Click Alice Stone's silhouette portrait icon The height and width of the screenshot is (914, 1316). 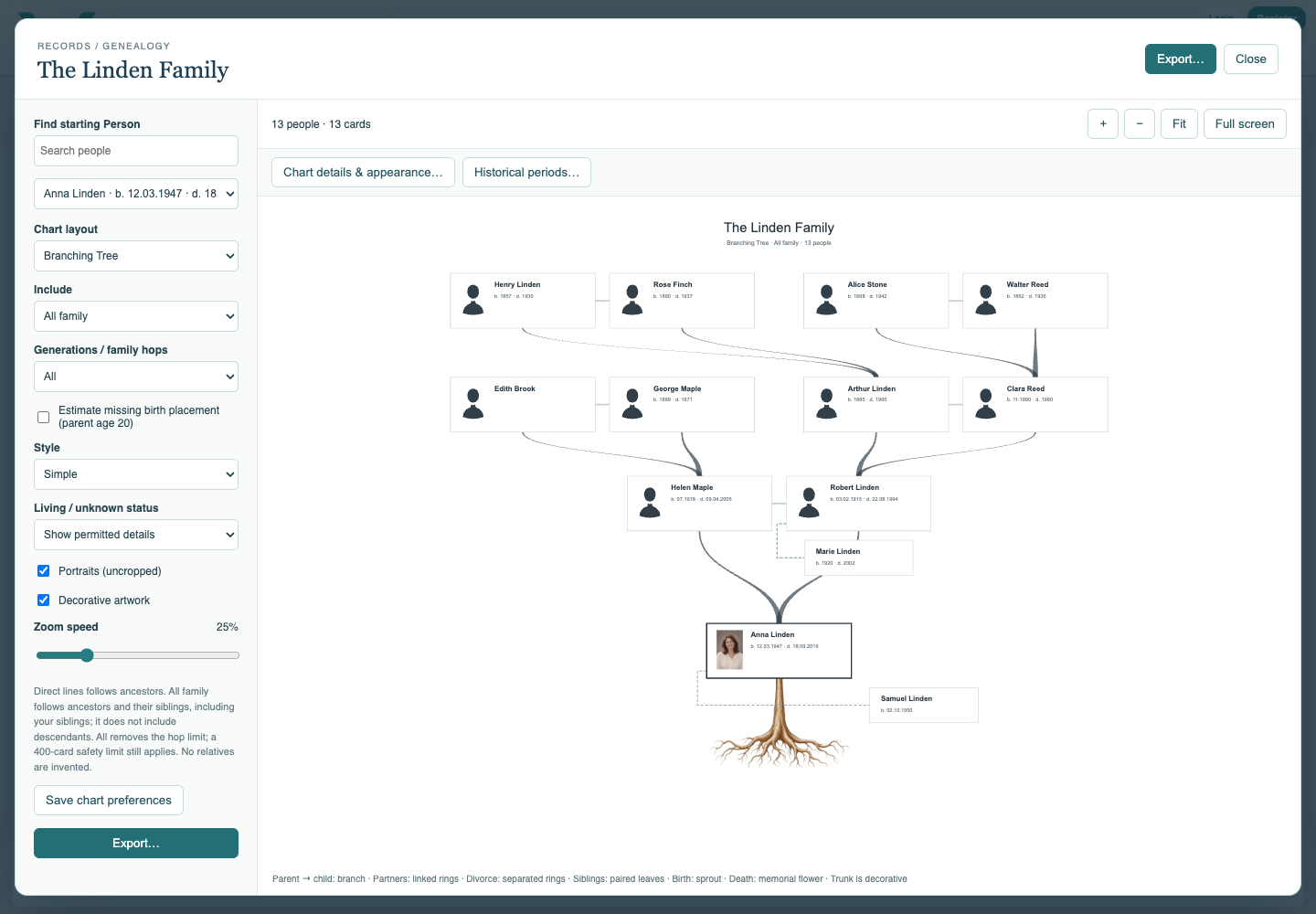click(x=827, y=300)
